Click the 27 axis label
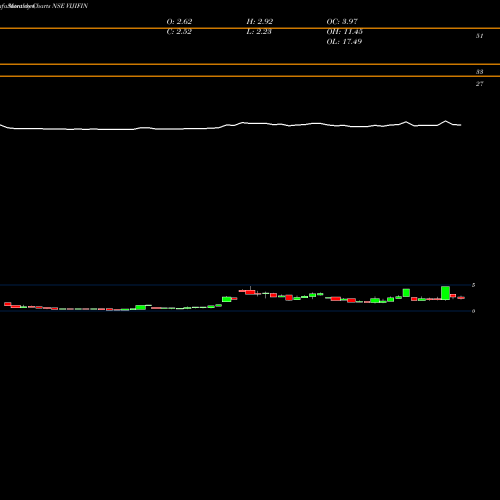 coord(479,84)
